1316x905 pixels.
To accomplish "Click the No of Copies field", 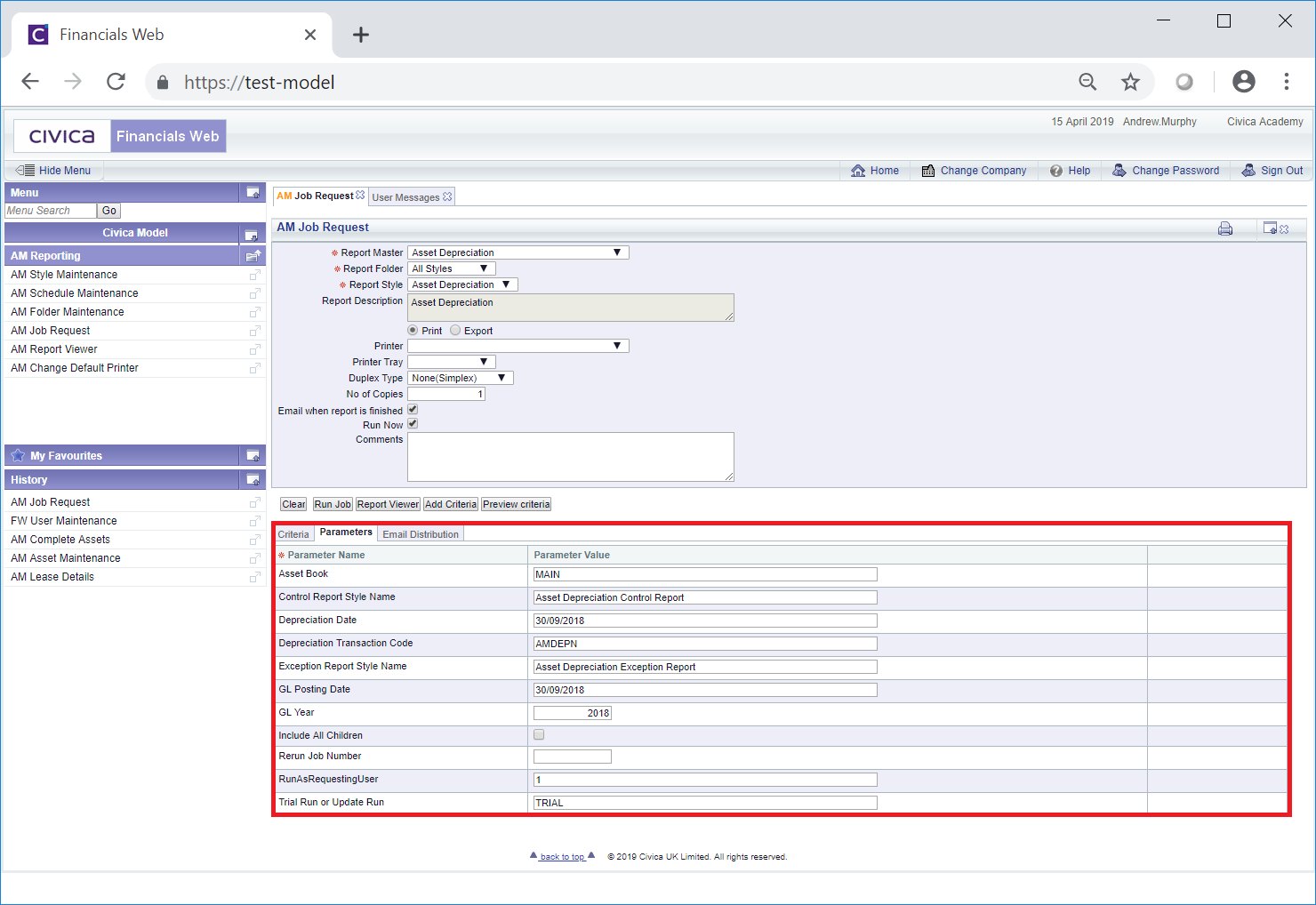I will (446, 394).
